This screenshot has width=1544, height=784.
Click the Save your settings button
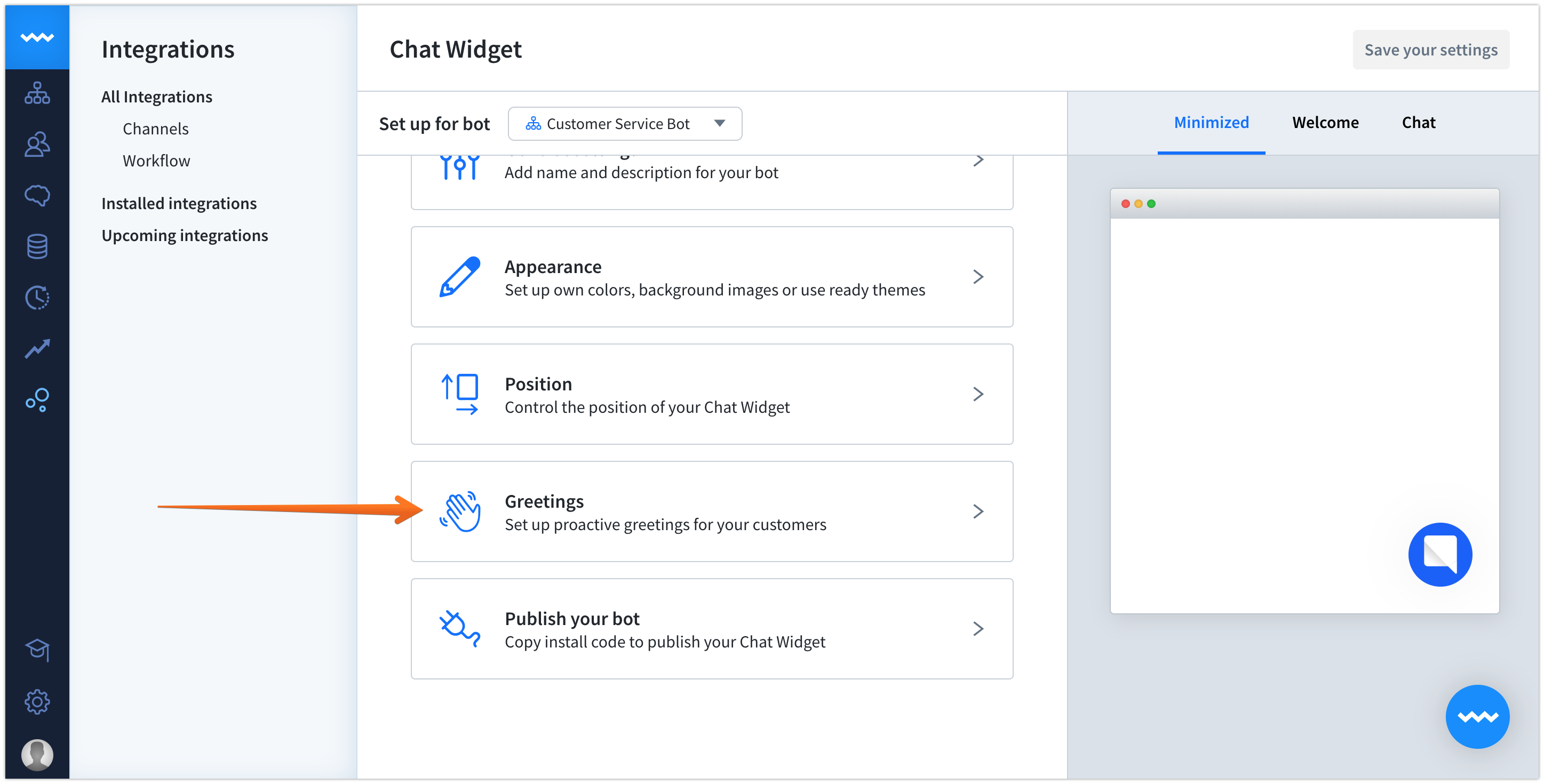[x=1430, y=50]
